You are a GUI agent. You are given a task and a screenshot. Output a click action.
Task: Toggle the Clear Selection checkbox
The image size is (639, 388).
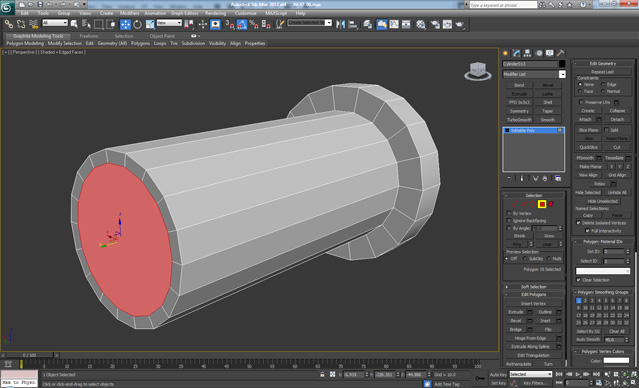(578, 280)
